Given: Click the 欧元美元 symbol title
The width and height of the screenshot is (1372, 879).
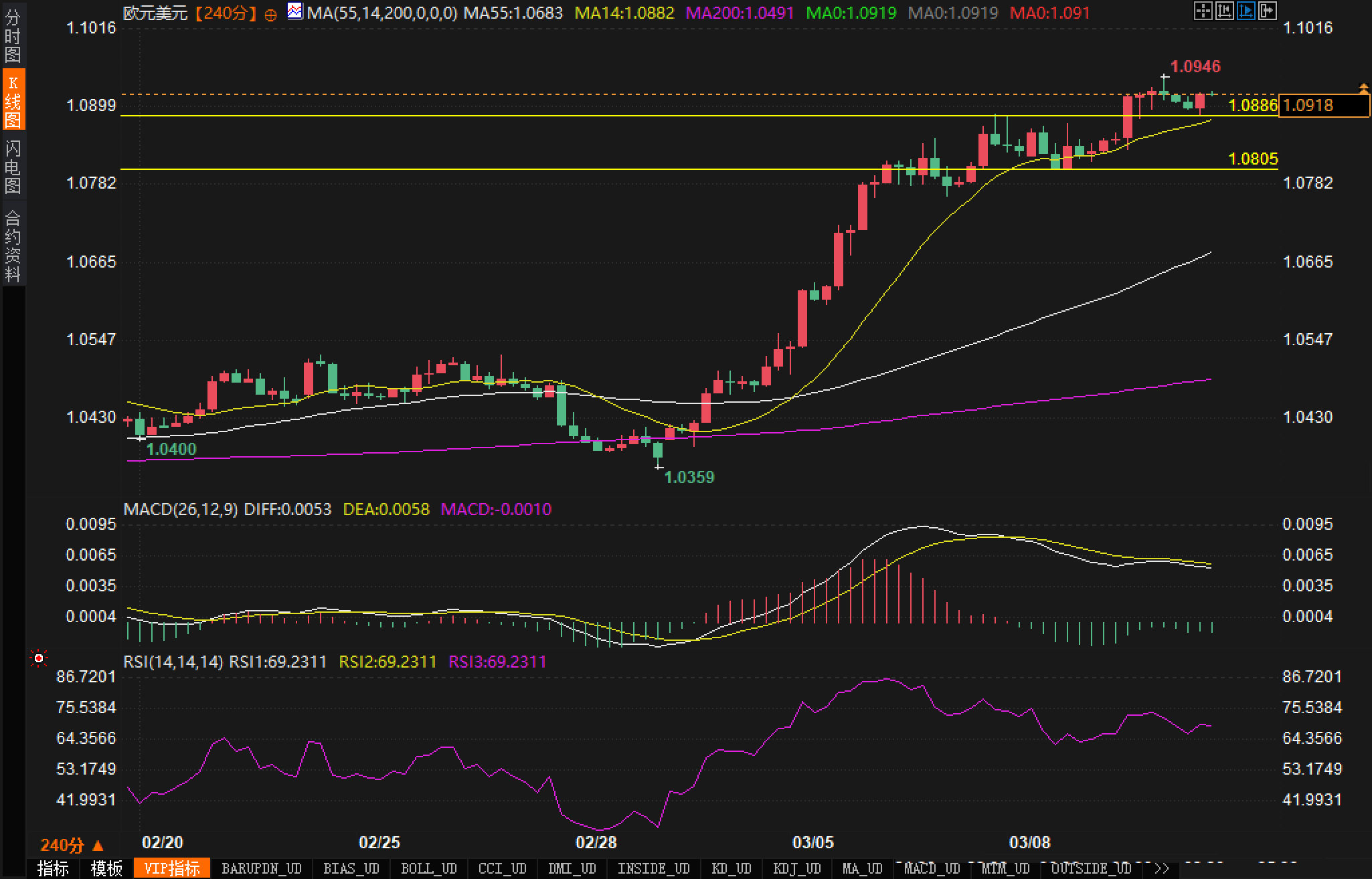Looking at the screenshot, I should click(x=156, y=13).
